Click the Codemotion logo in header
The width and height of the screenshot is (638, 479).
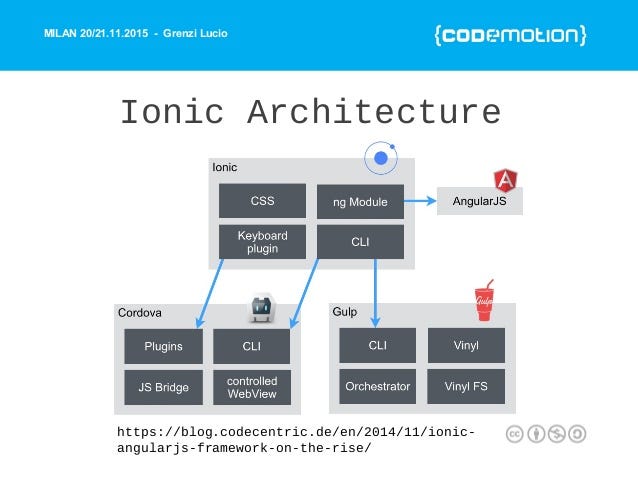(x=511, y=35)
